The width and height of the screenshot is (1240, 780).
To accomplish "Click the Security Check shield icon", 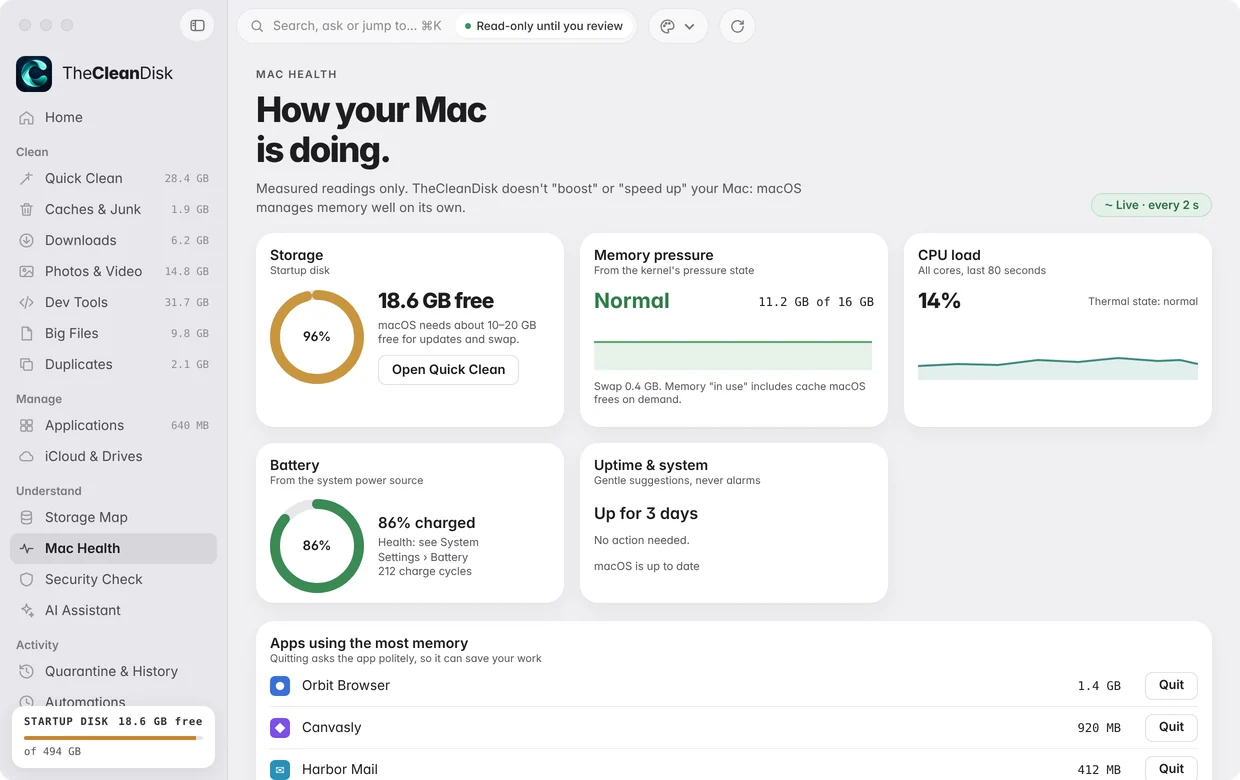I will click(27, 580).
